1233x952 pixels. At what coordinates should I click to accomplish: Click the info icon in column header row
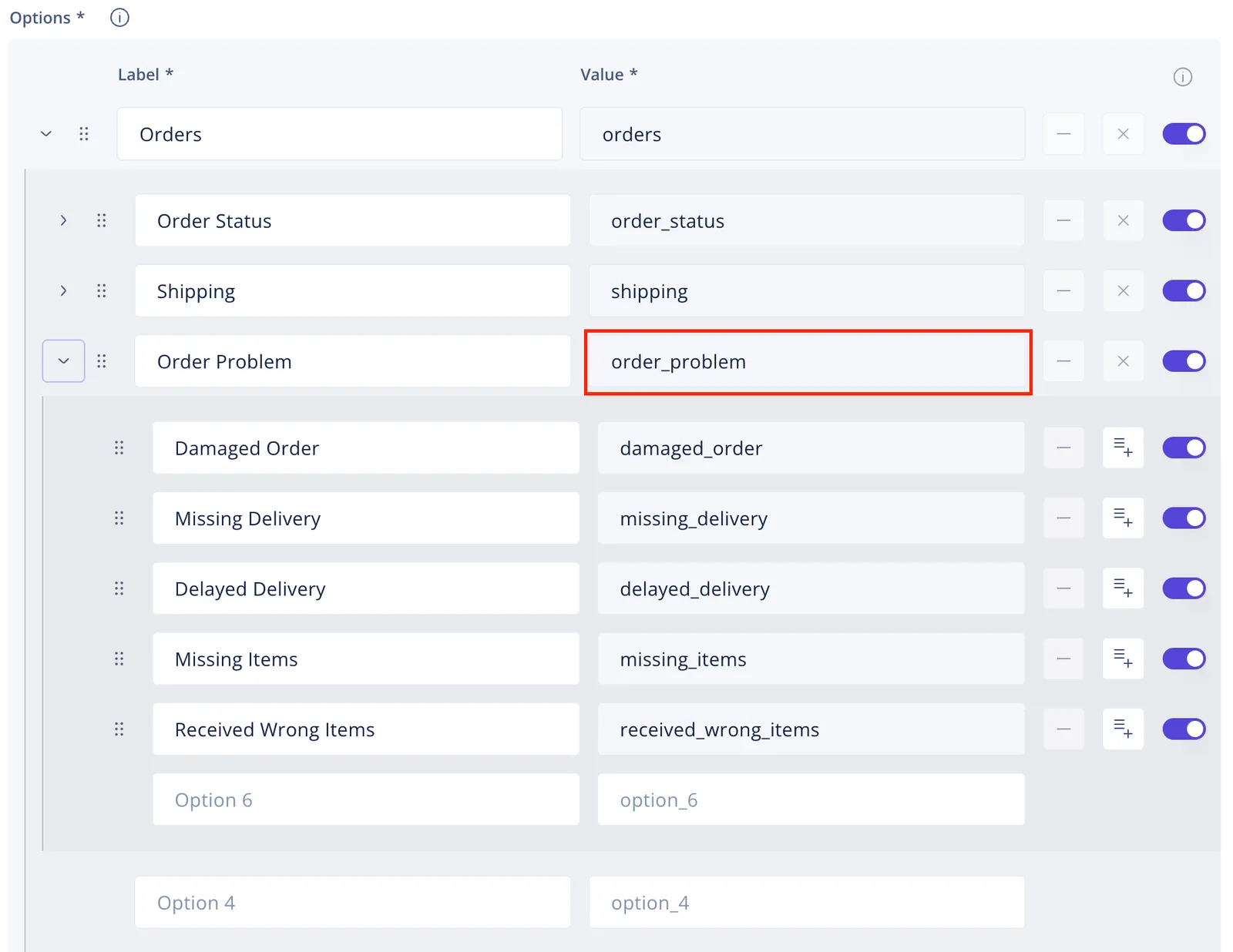pyautogui.click(x=1182, y=76)
